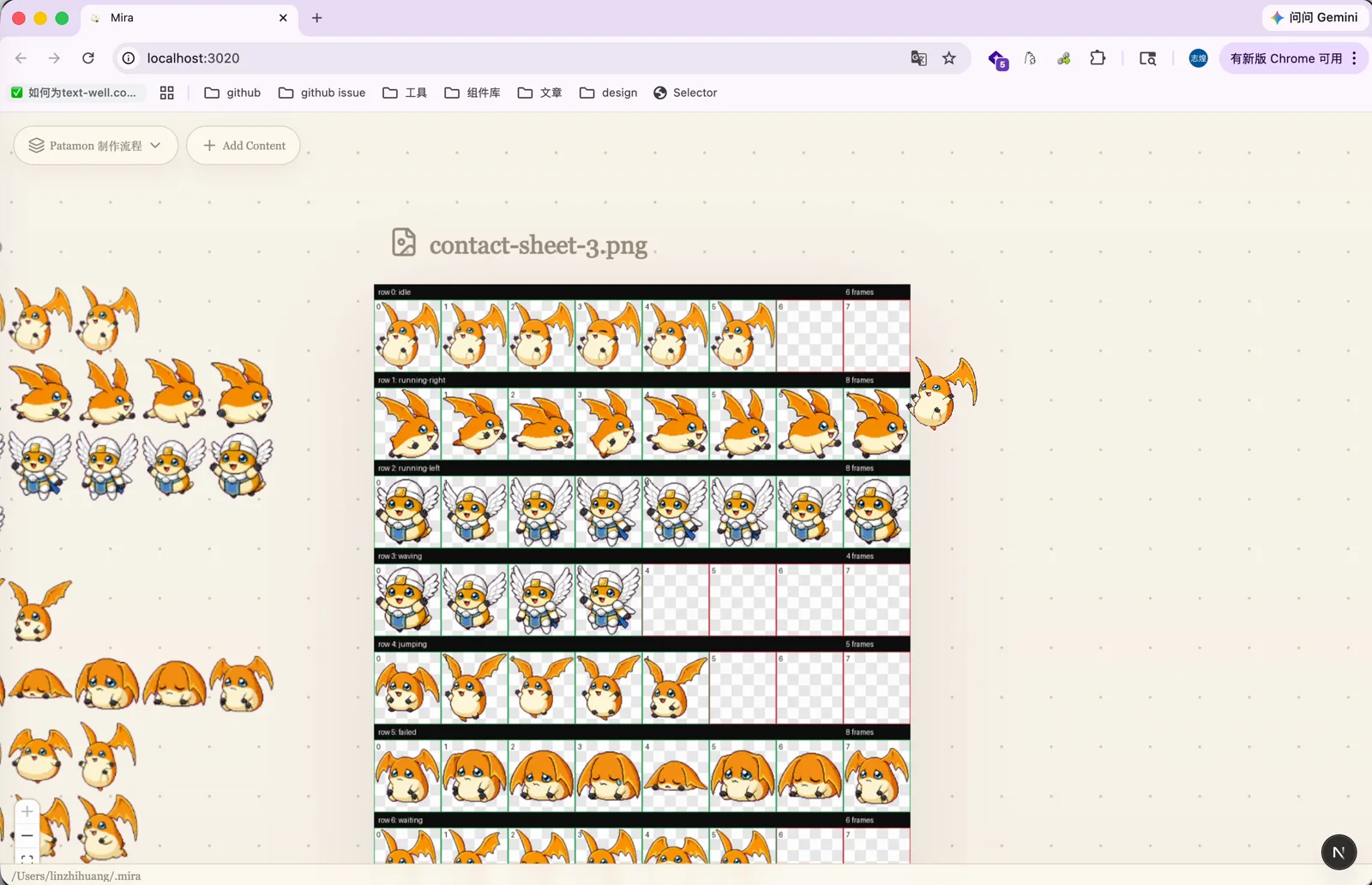
Task: Open the purple extension with badge 5
Action: click(997, 59)
